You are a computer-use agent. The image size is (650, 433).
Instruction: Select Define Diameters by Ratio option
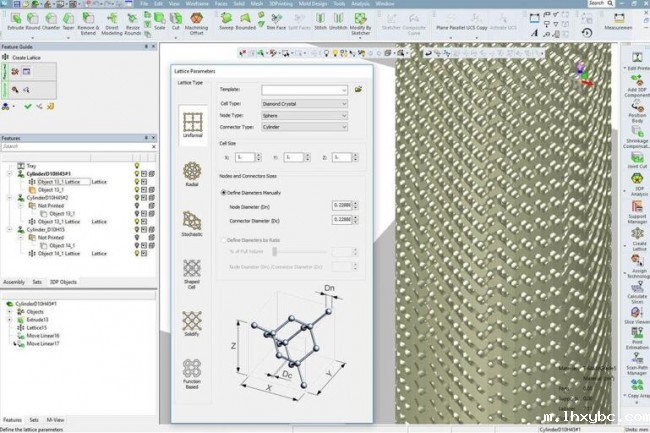point(224,240)
